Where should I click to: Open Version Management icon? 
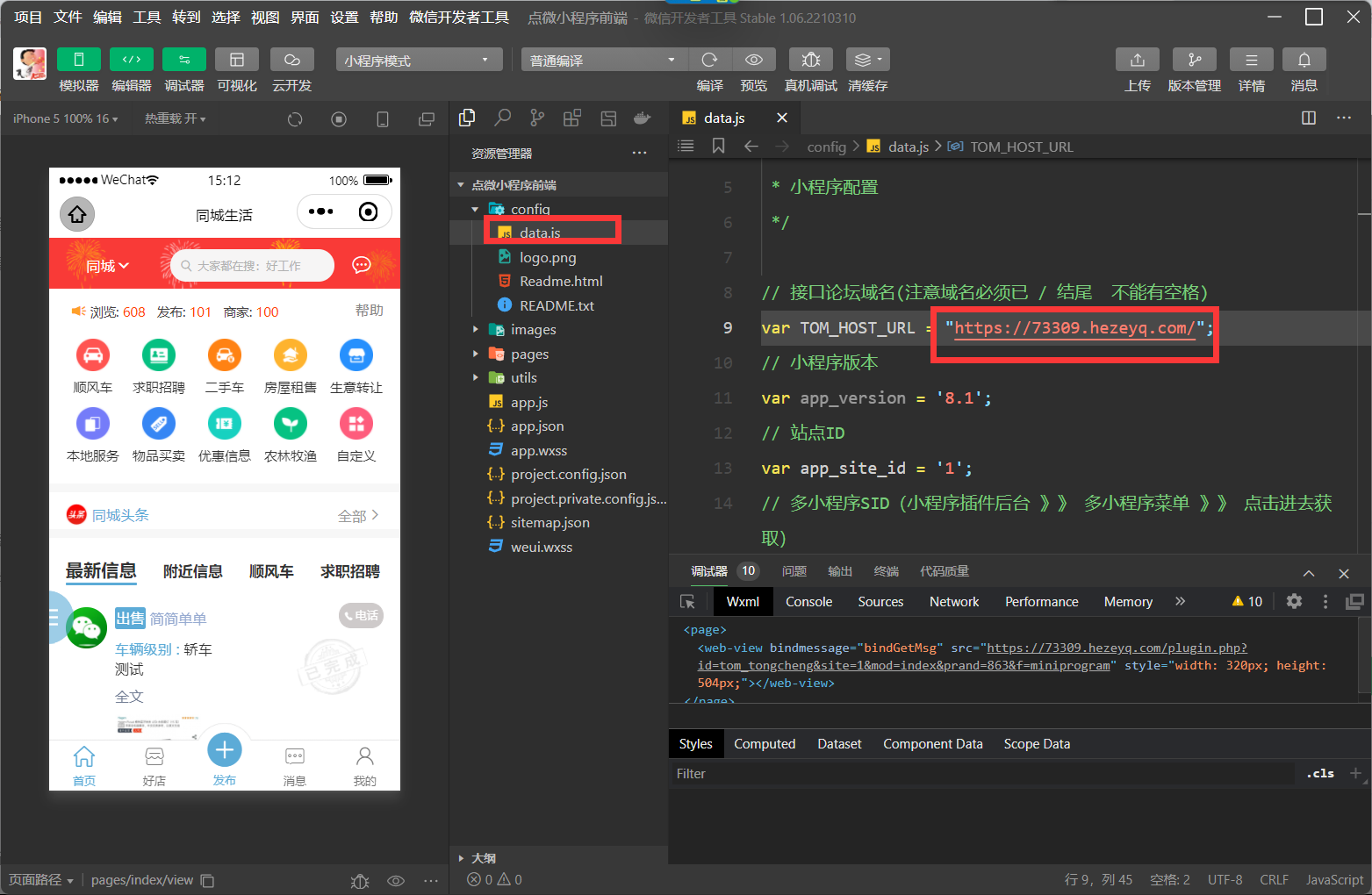tap(1195, 60)
